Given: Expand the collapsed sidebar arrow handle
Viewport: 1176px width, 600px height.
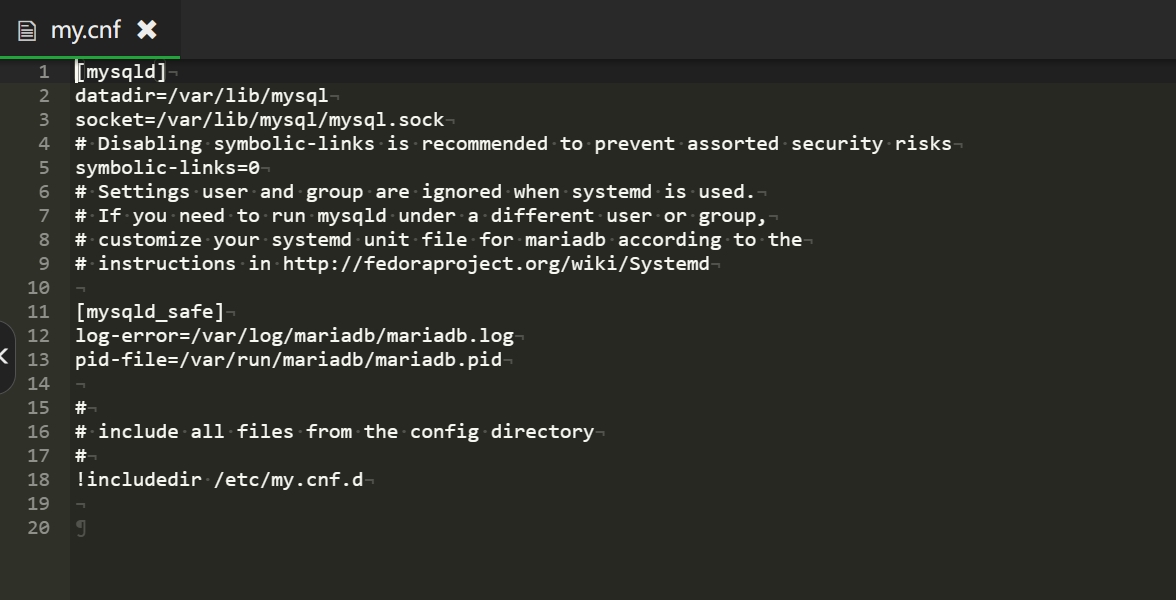Looking at the screenshot, I should pos(6,356).
